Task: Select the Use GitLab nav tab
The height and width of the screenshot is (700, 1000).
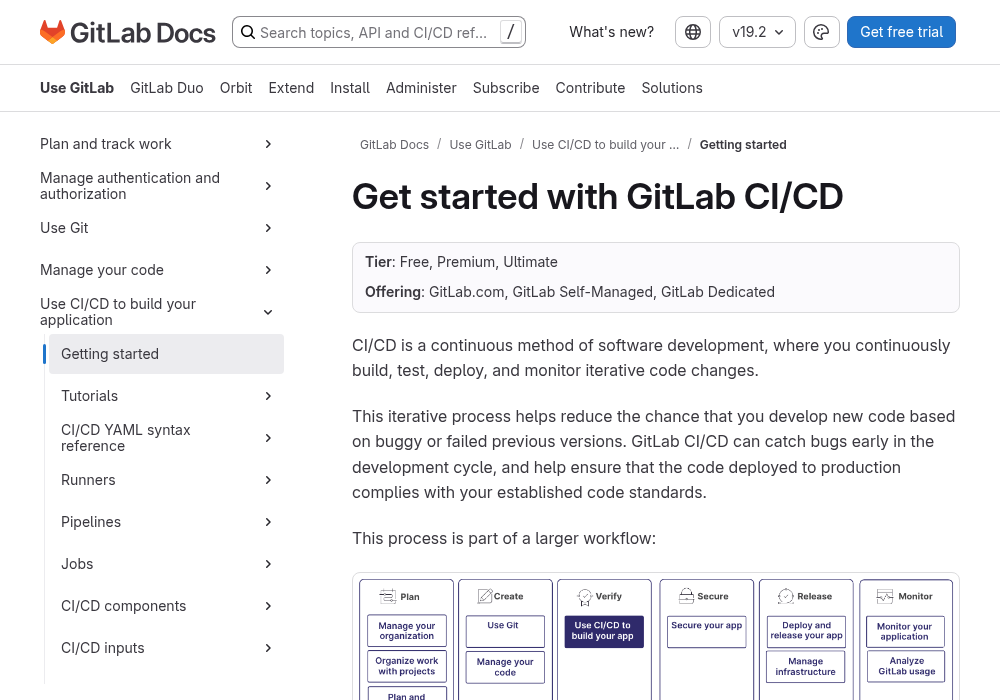Action: 77,88
